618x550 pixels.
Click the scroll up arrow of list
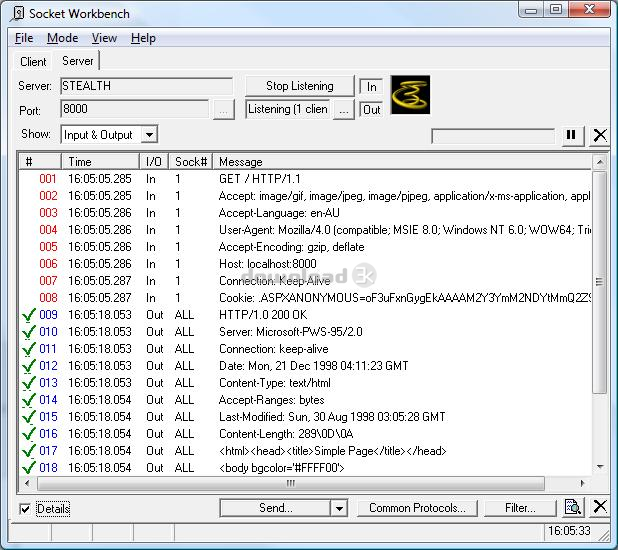click(x=599, y=162)
